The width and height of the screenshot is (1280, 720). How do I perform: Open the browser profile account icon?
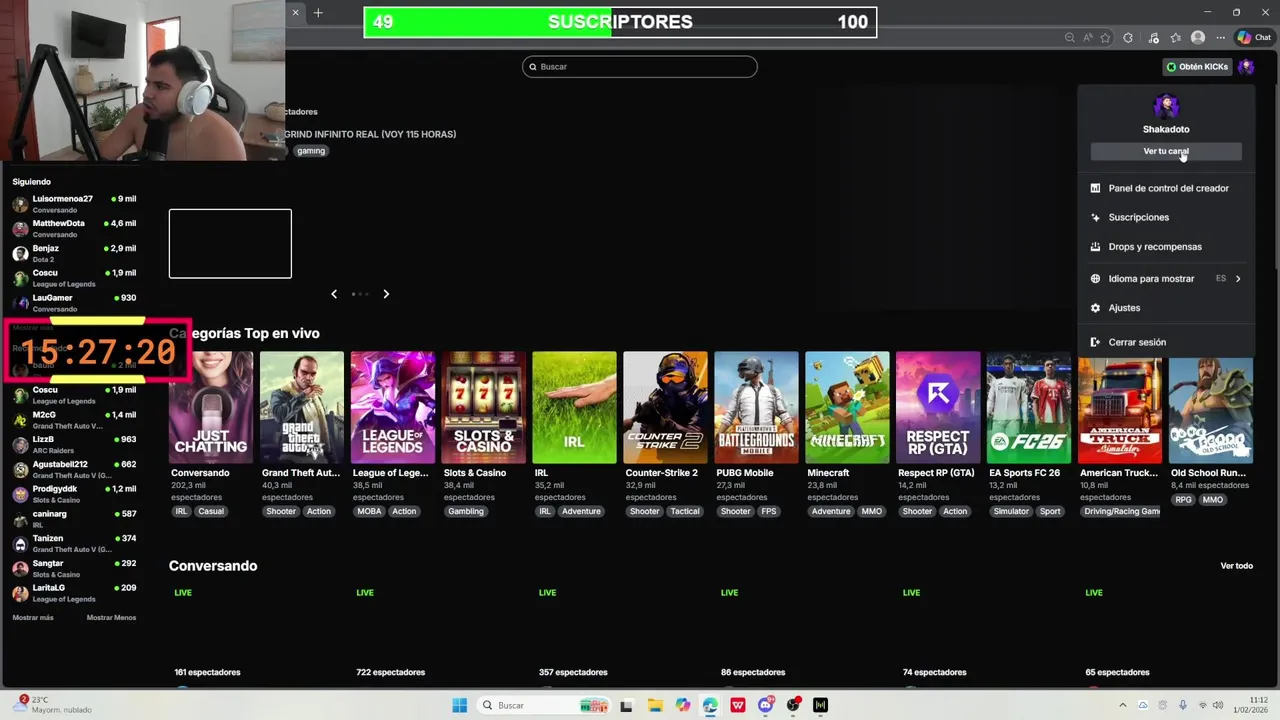pyautogui.click(x=1198, y=38)
